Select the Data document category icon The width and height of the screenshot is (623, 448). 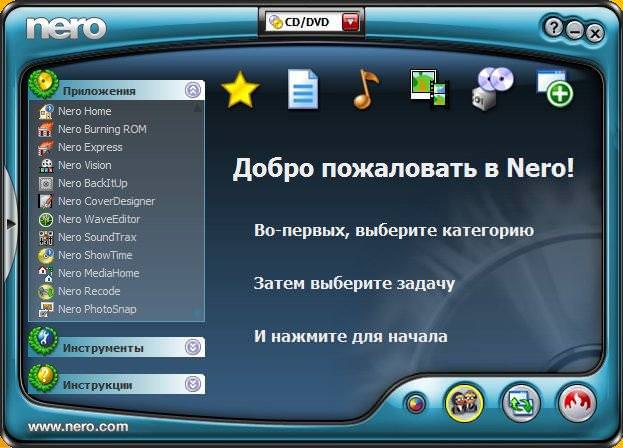(303, 89)
